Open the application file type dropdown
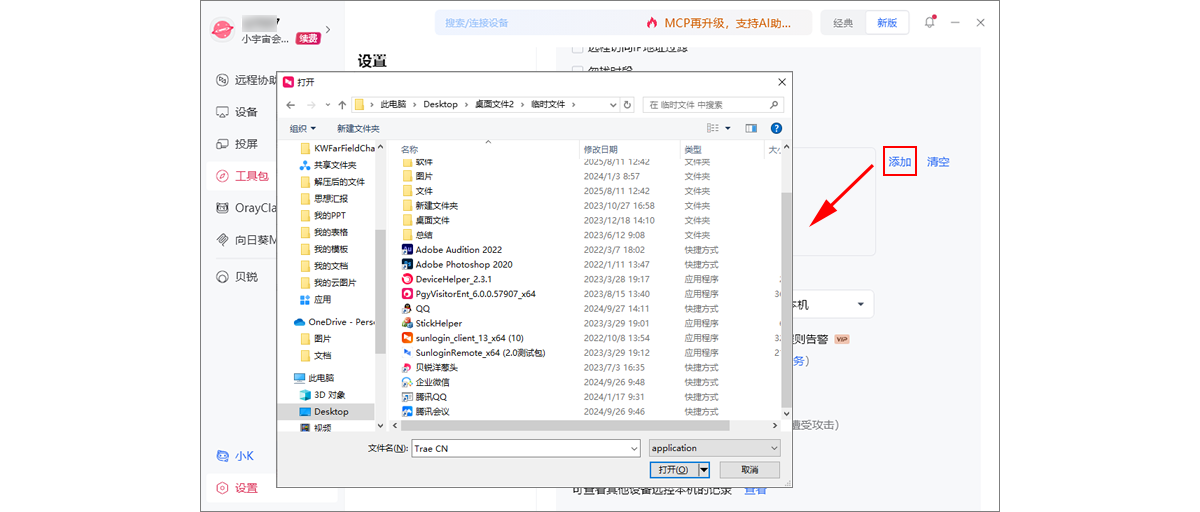This screenshot has height=512, width=1200. [714, 448]
